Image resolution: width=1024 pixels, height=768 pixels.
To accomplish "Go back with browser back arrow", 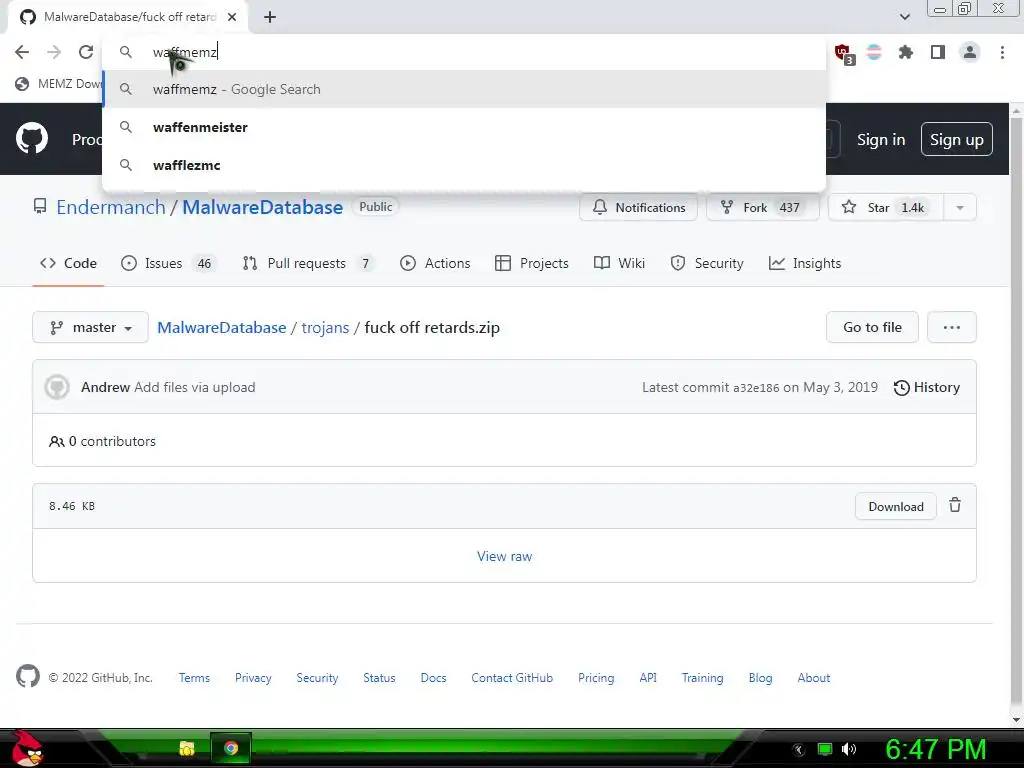I will pos(22,52).
